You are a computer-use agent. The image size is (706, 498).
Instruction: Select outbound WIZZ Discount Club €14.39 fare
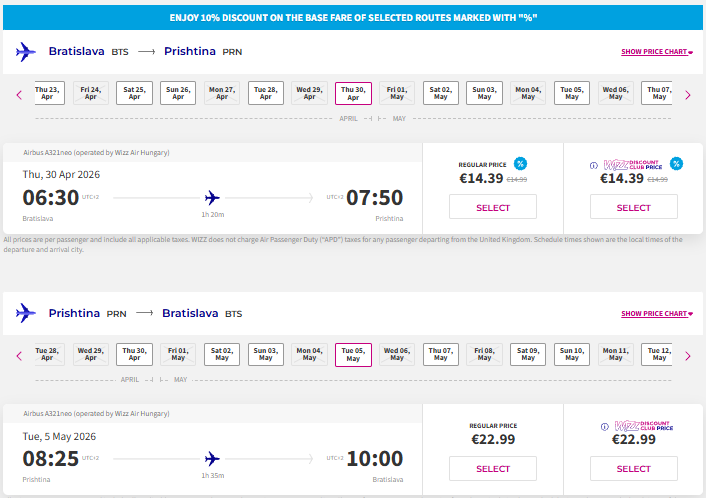(x=634, y=207)
